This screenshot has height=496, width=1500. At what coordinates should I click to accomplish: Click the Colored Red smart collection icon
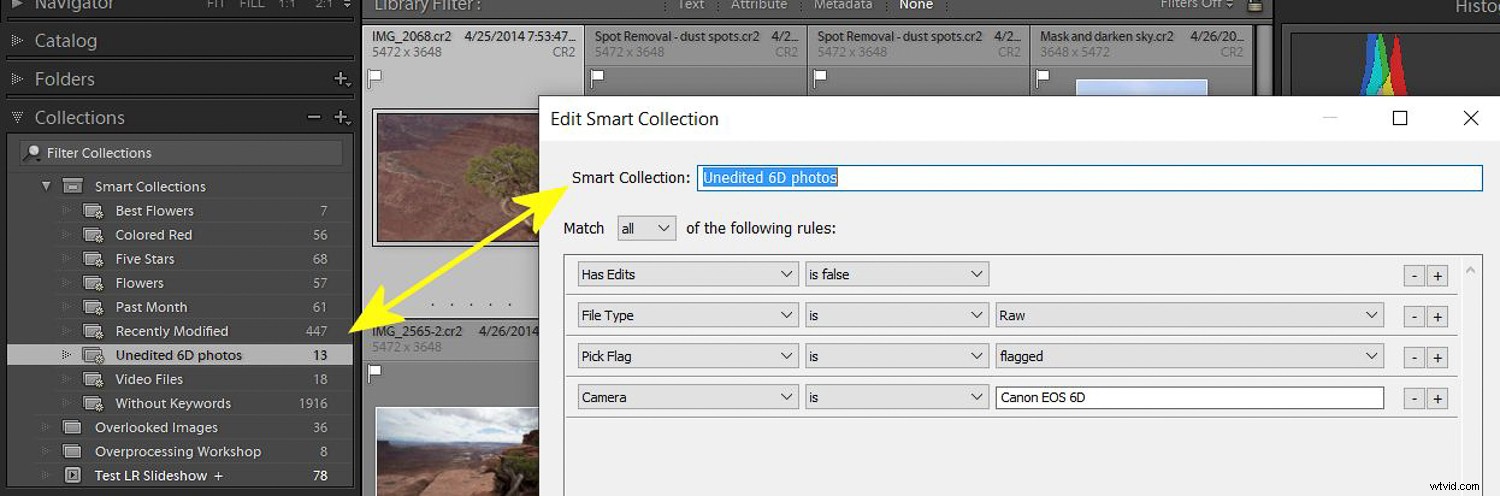(x=93, y=235)
